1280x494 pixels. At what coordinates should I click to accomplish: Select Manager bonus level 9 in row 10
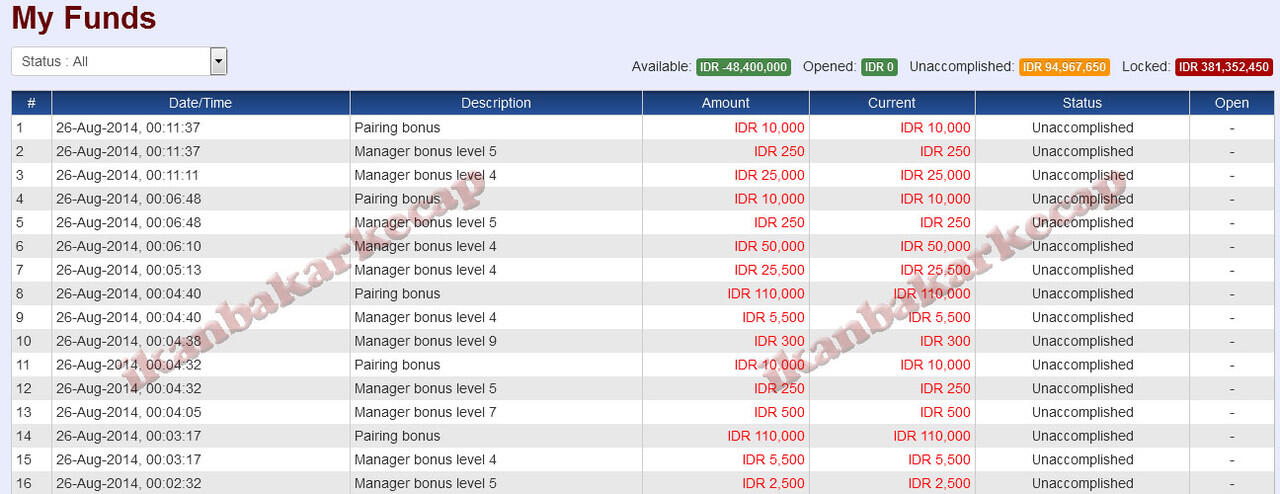pos(425,341)
